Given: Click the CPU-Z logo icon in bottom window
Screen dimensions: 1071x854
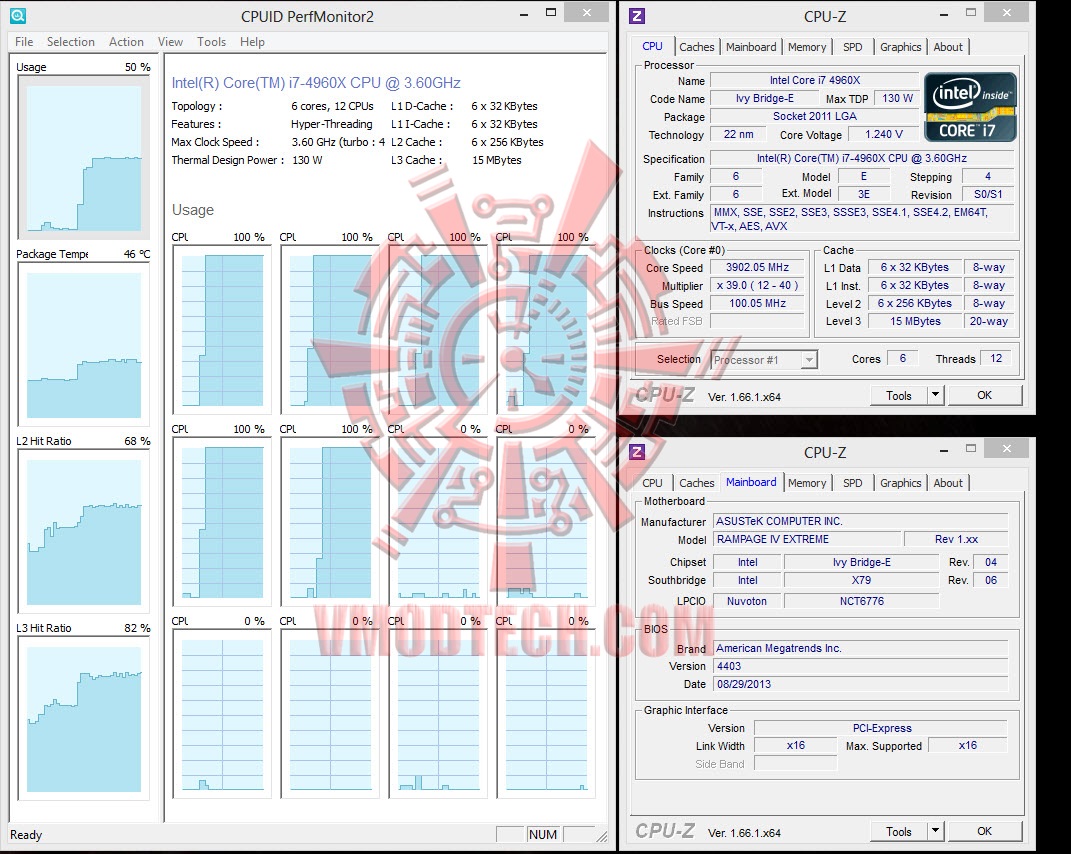Looking at the screenshot, I should pyautogui.click(x=637, y=452).
